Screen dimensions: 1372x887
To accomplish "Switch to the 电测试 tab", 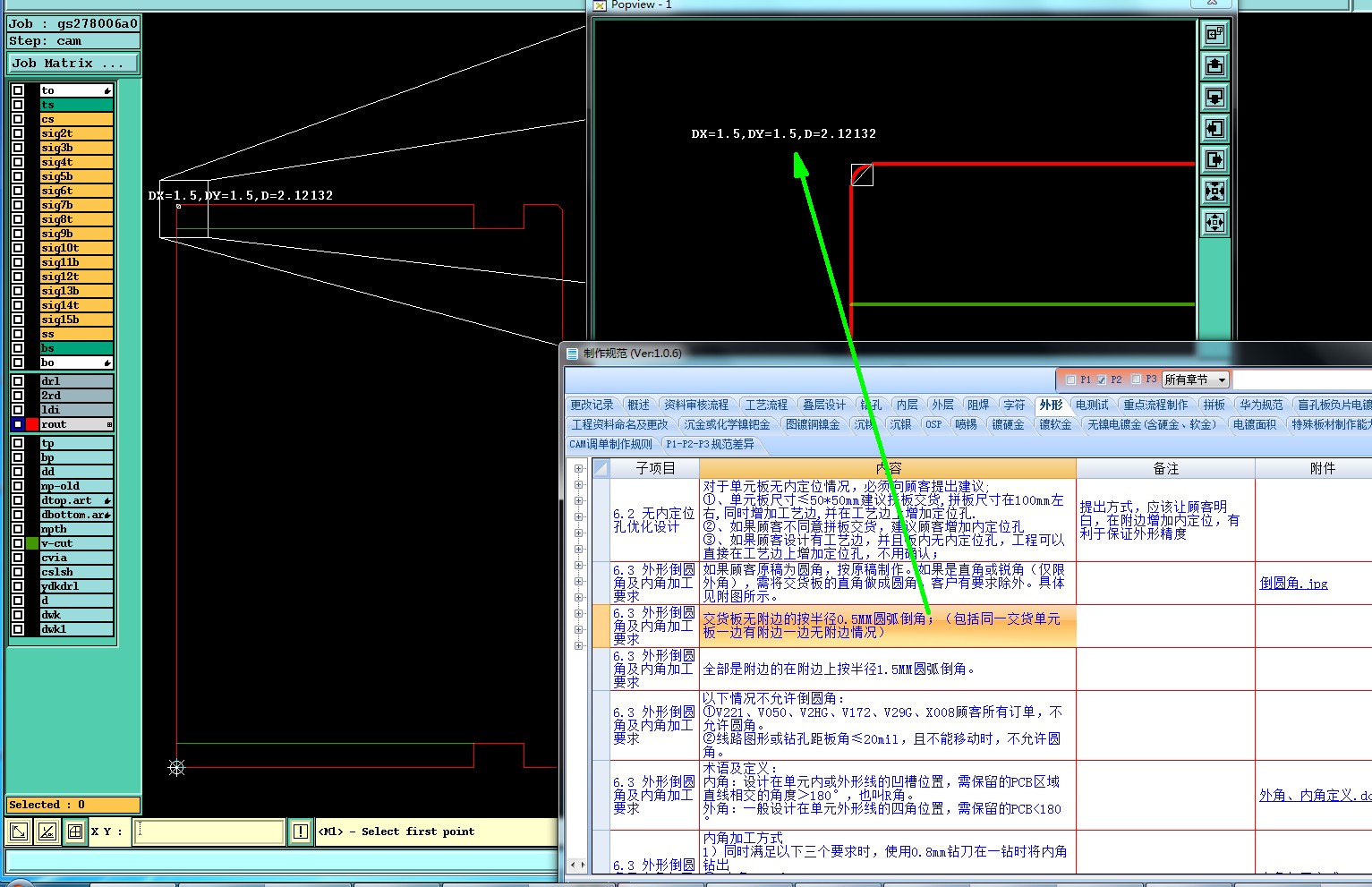I will [1092, 405].
